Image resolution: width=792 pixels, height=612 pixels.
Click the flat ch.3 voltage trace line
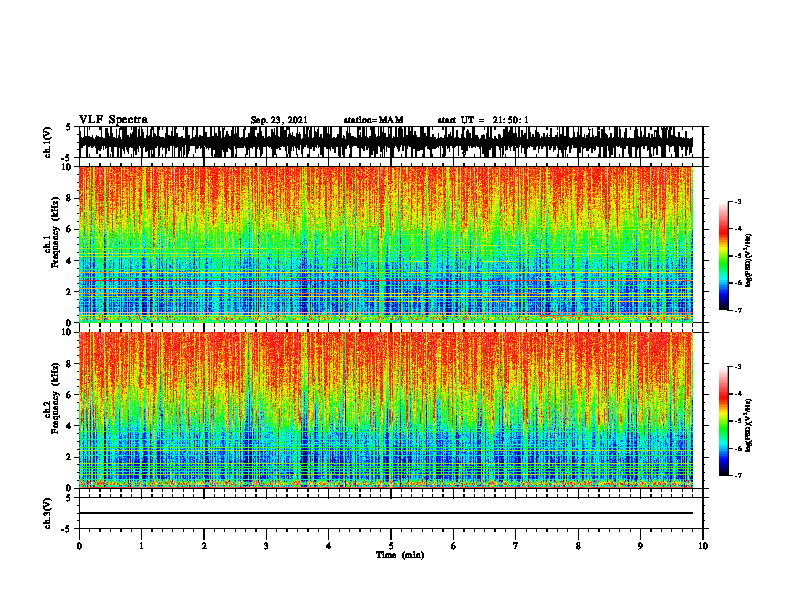[385, 513]
